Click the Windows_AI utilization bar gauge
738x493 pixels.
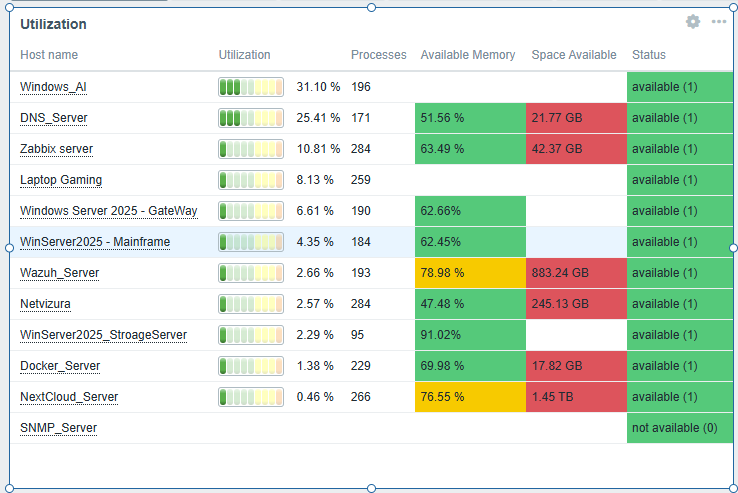[249, 87]
